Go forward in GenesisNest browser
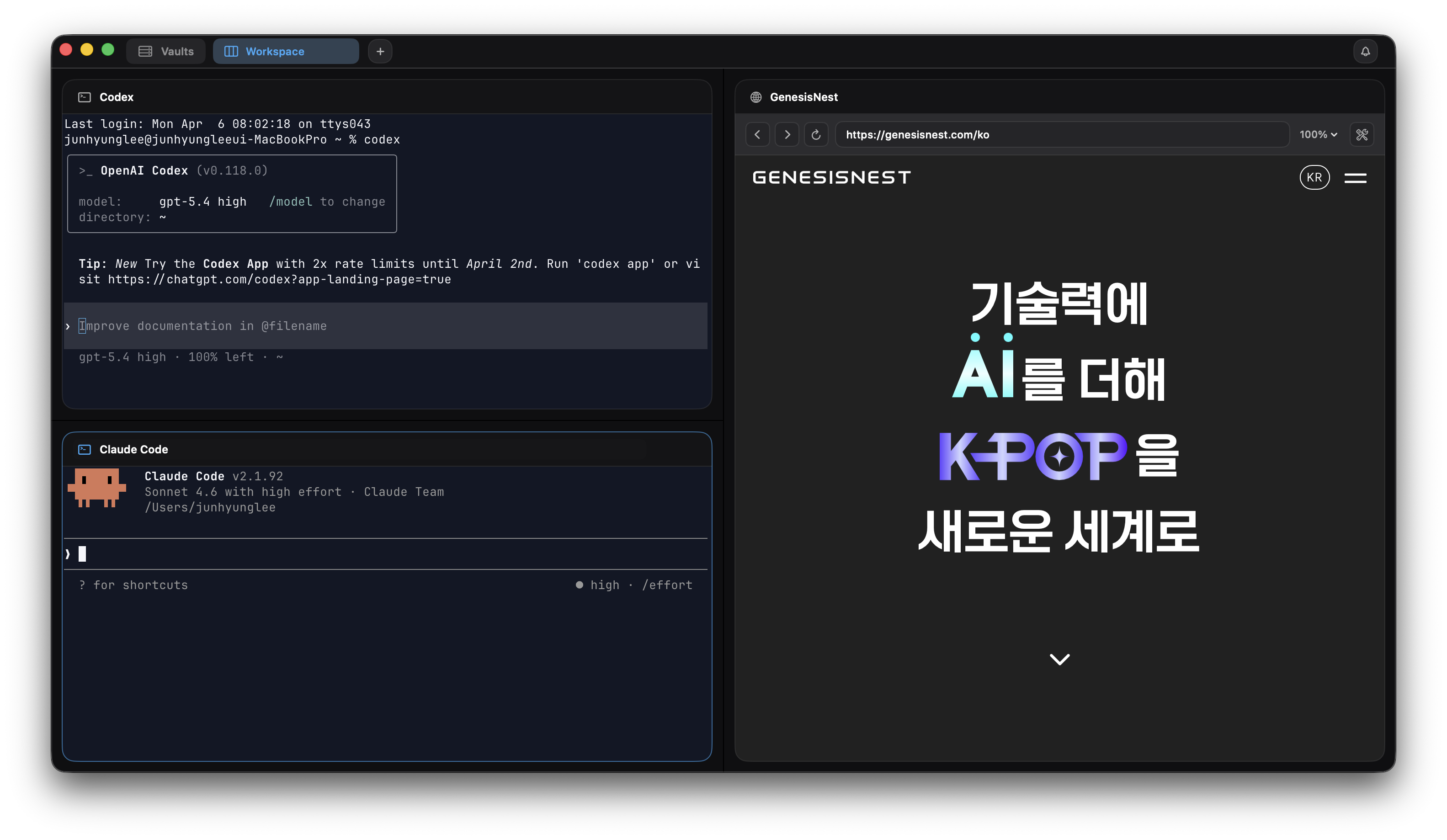This screenshot has width=1447, height=840. pyautogui.click(x=787, y=134)
